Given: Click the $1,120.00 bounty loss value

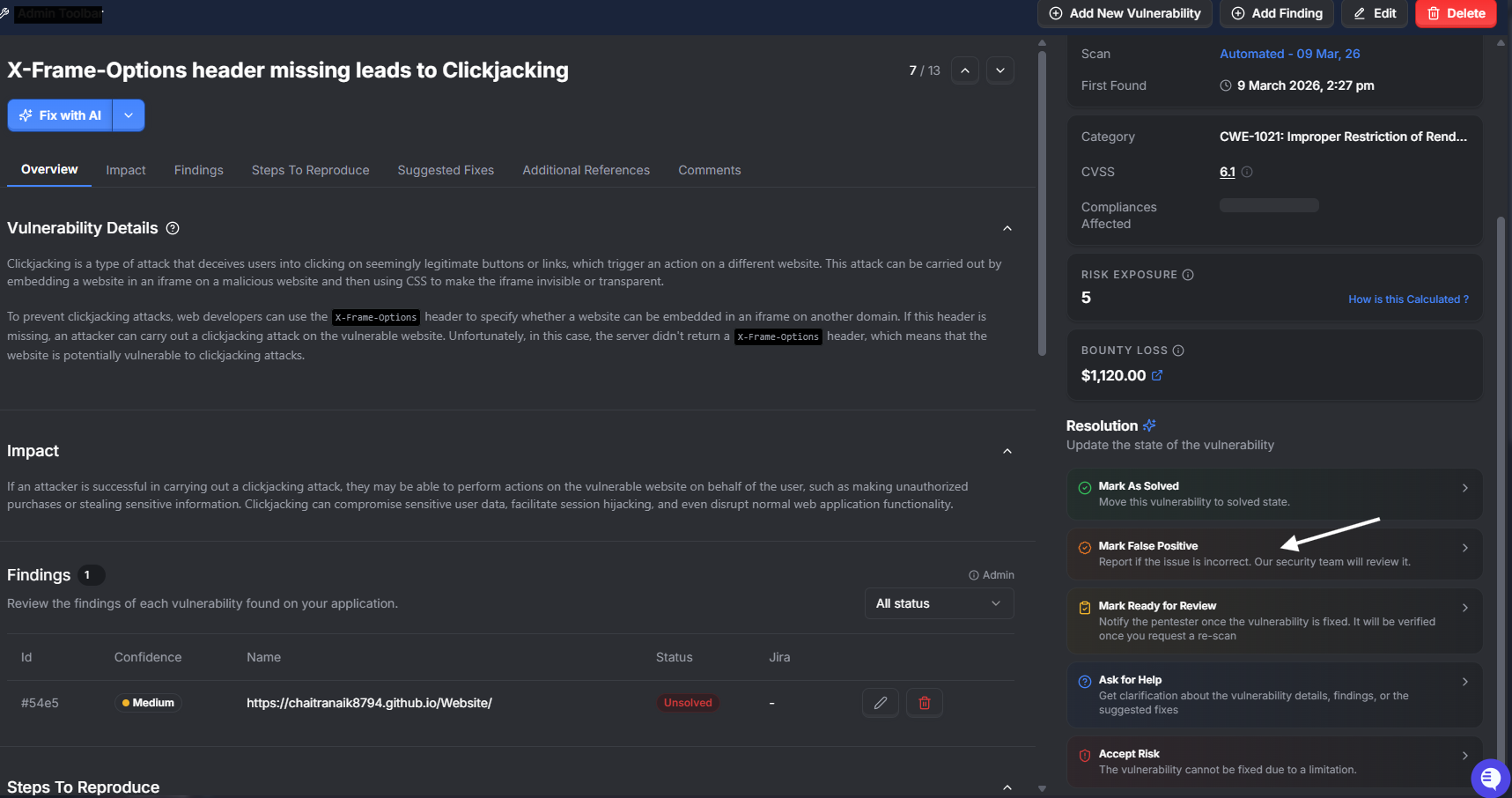Looking at the screenshot, I should [1113, 375].
